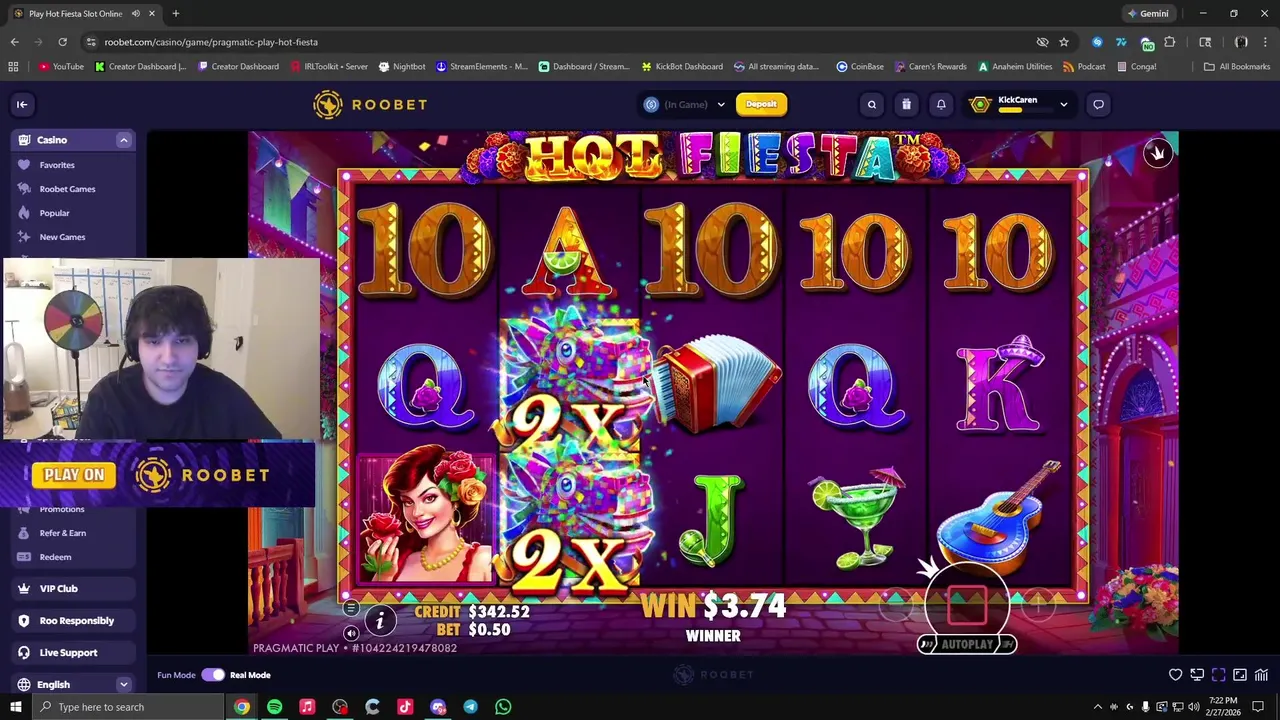Mute the slot game sound icon

pyautogui.click(x=351, y=633)
